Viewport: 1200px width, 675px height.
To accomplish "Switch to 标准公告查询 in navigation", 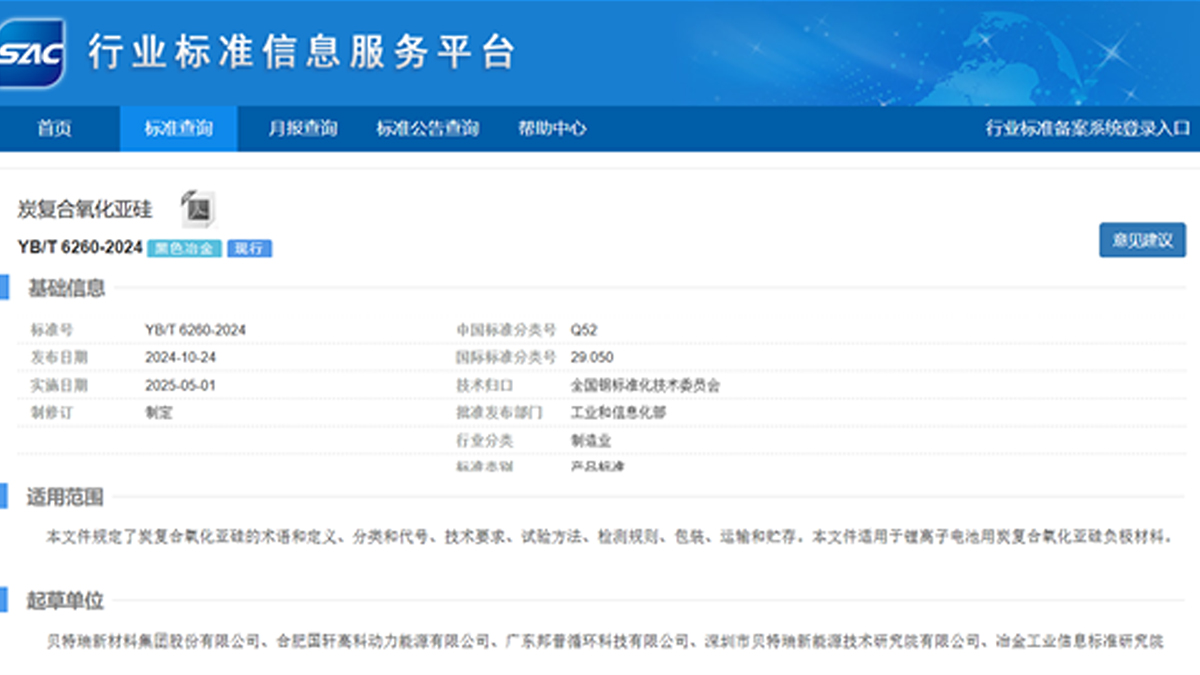I will [427, 129].
